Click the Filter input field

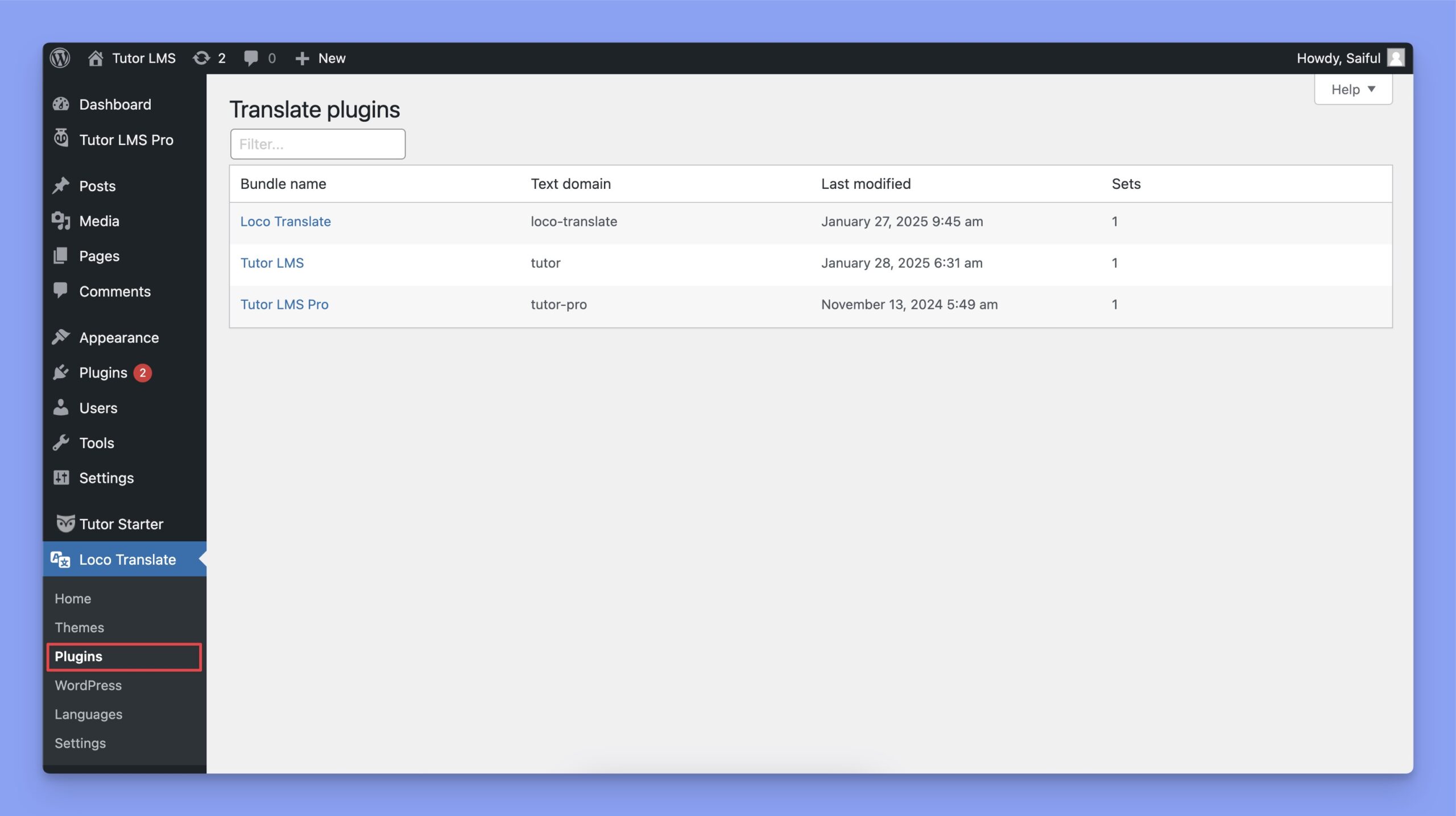pos(318,144)
